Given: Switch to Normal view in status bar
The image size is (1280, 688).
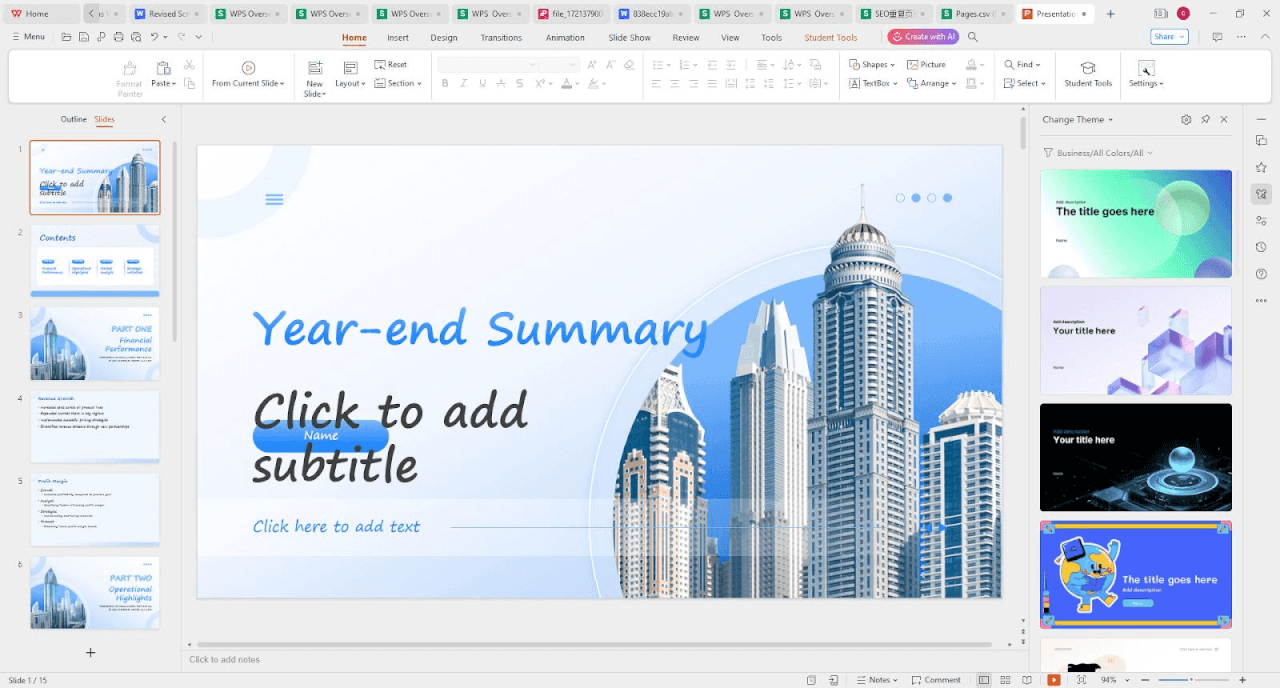Looking at the screenshot, I should tap(983, 680).
